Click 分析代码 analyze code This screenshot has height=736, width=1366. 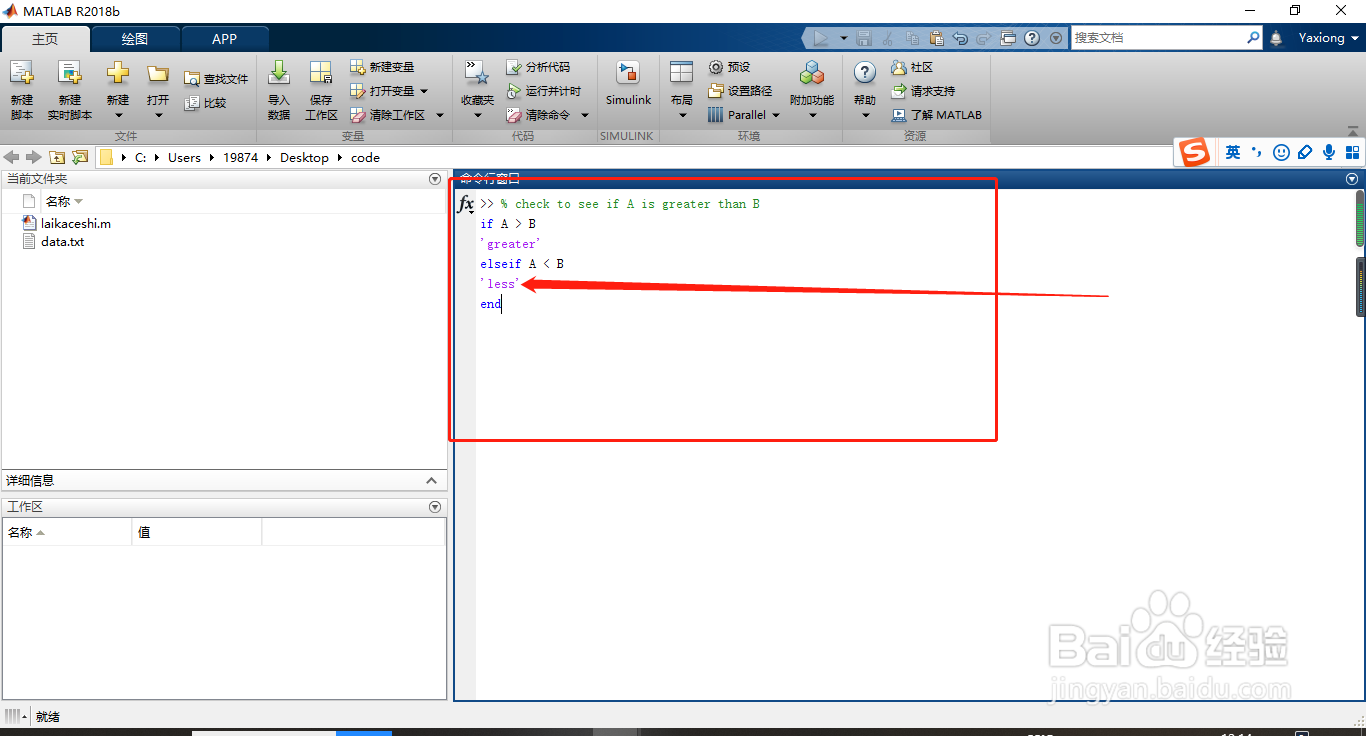(x=538, y=67)
